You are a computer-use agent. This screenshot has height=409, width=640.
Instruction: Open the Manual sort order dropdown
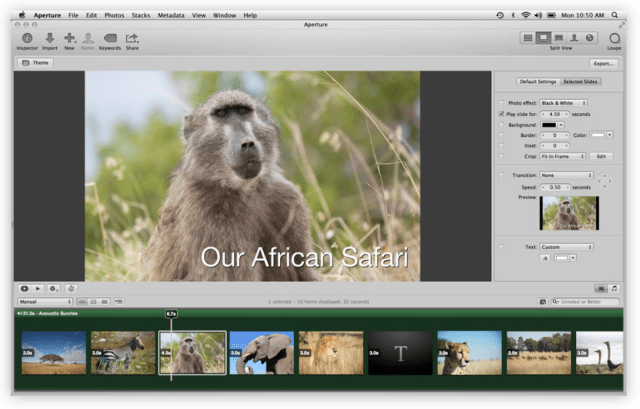(45, 302)
